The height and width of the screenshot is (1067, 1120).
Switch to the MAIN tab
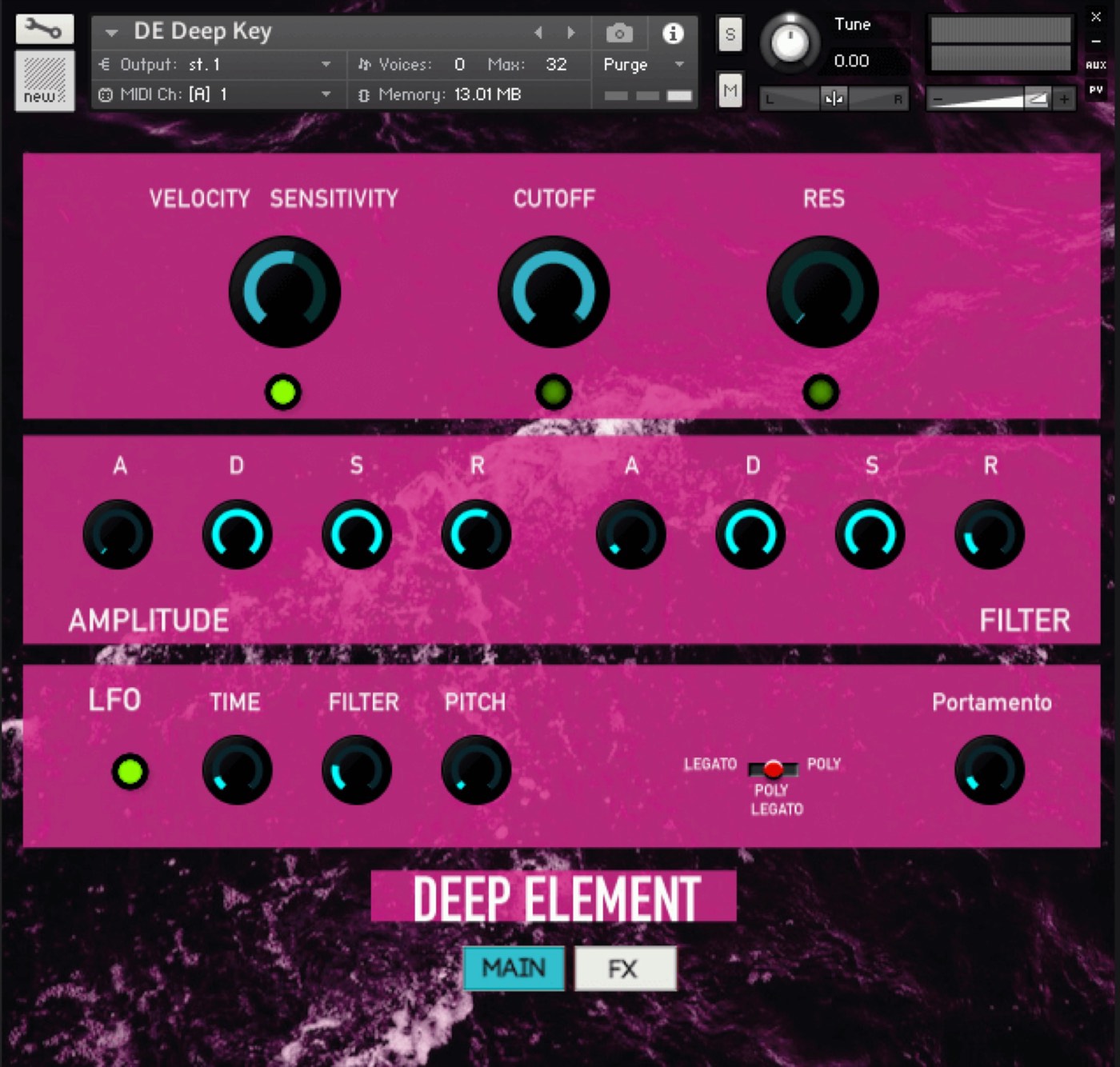[x=514, y=969]
